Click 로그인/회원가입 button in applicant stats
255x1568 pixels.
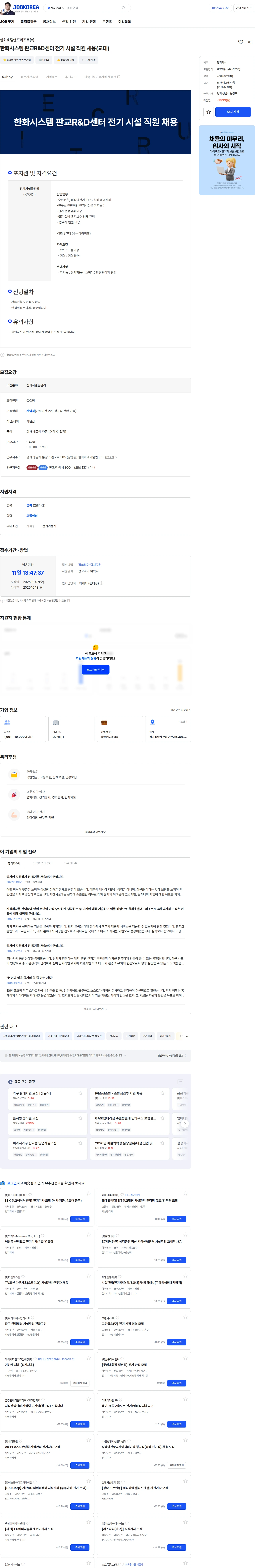click(96, 670)
